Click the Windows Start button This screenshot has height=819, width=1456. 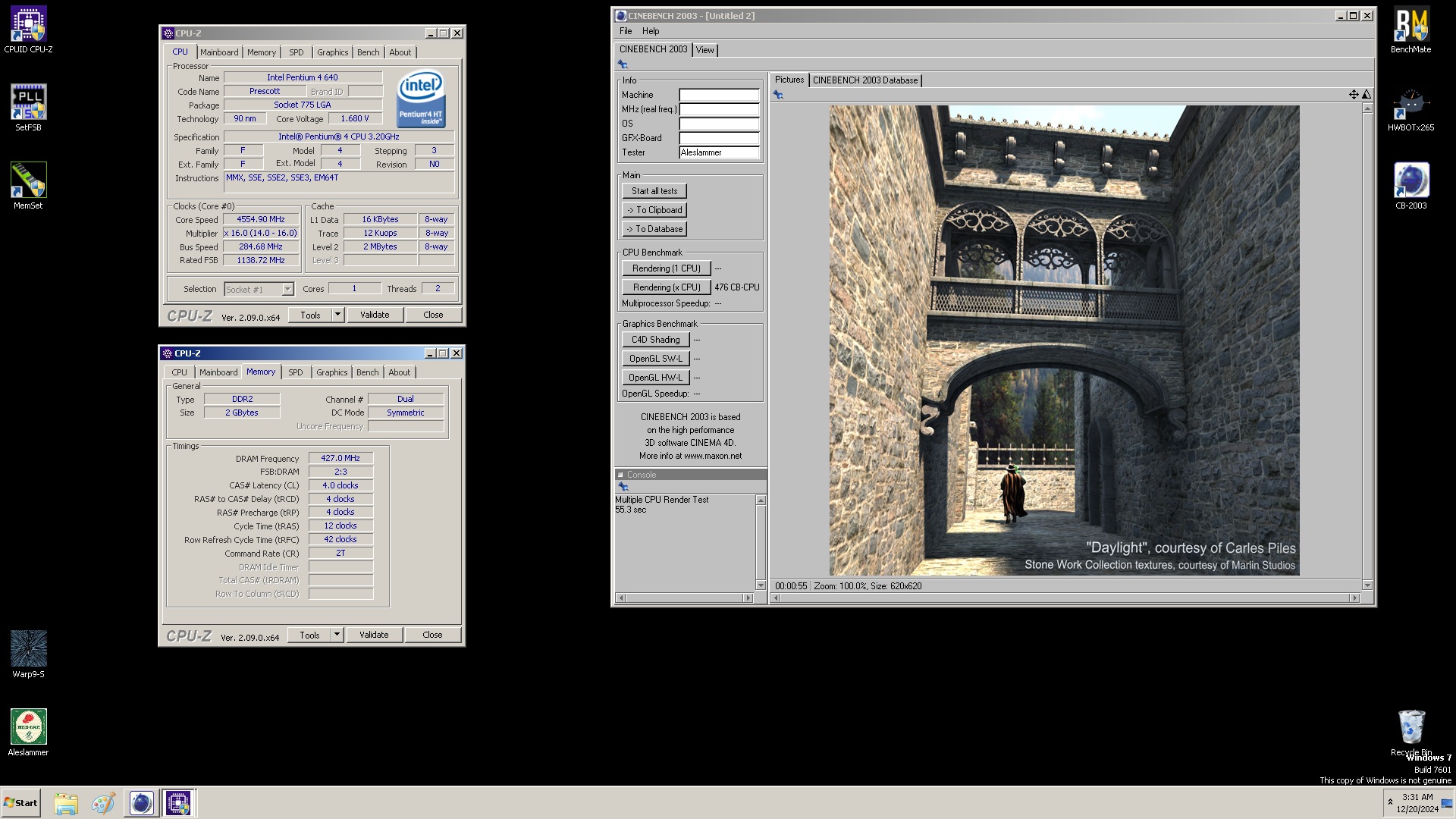20,803
